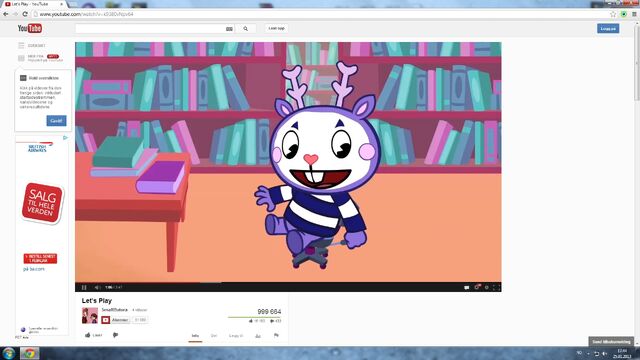Bookmark page with star icon
The image size is (640, 360).
click(613, 14)
